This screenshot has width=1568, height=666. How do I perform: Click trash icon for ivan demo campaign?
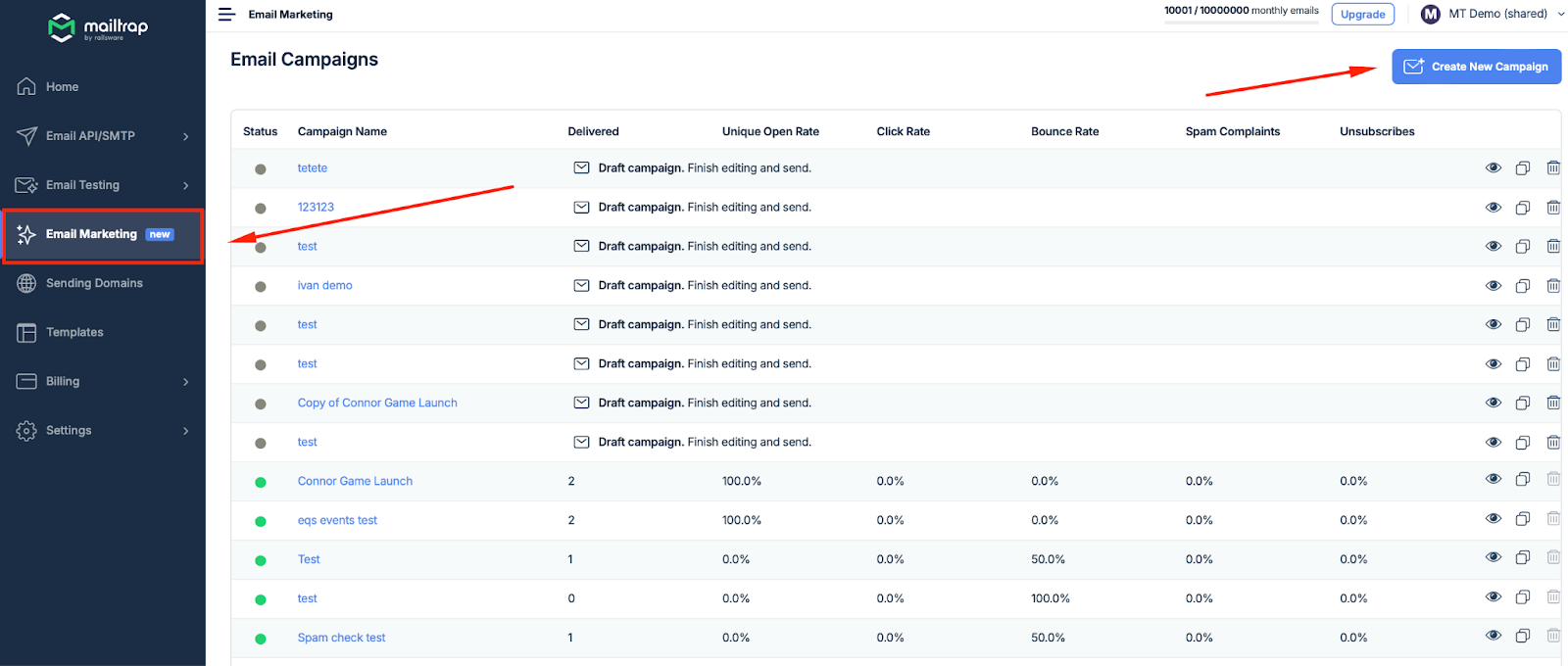point(1552,286)
